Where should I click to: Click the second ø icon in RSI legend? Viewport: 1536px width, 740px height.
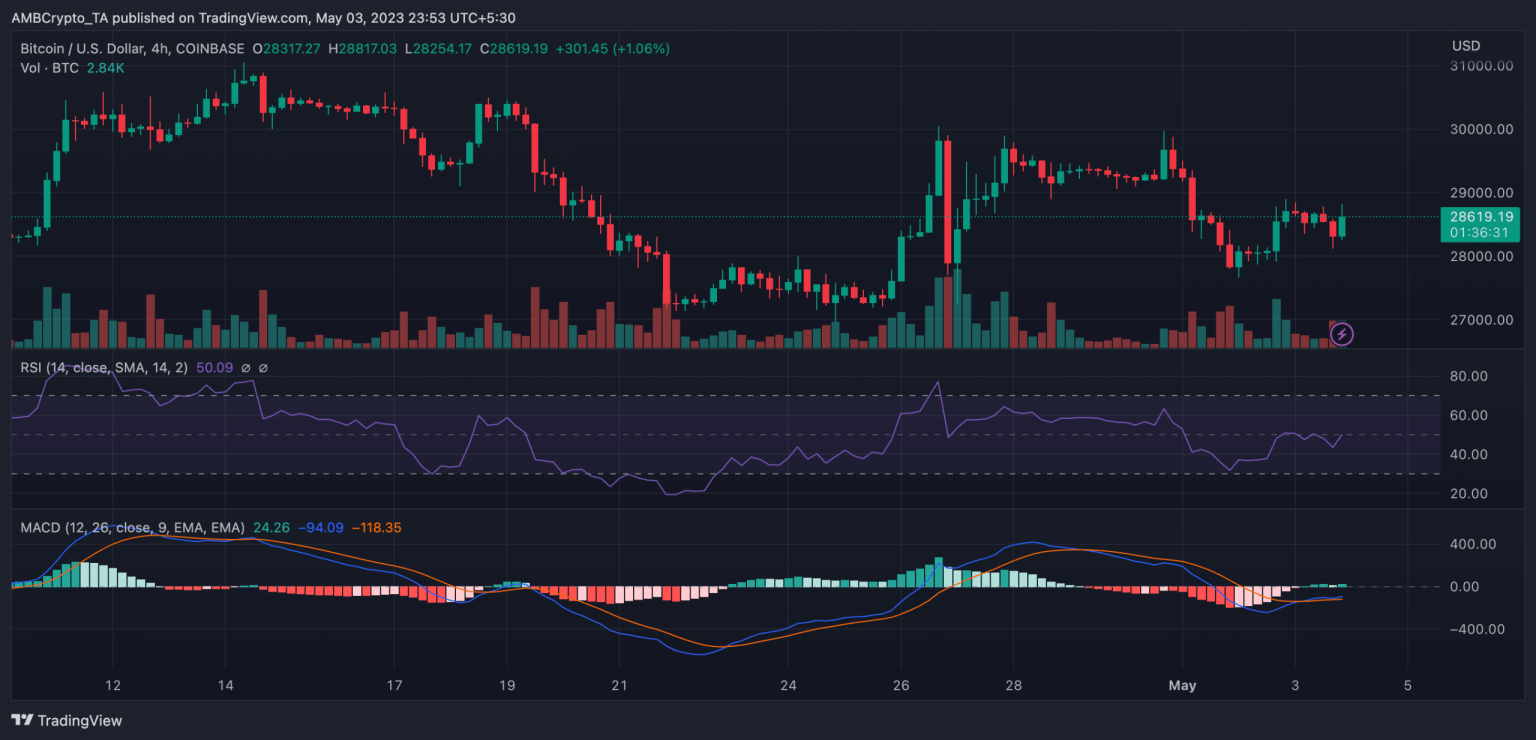(263, 367)
